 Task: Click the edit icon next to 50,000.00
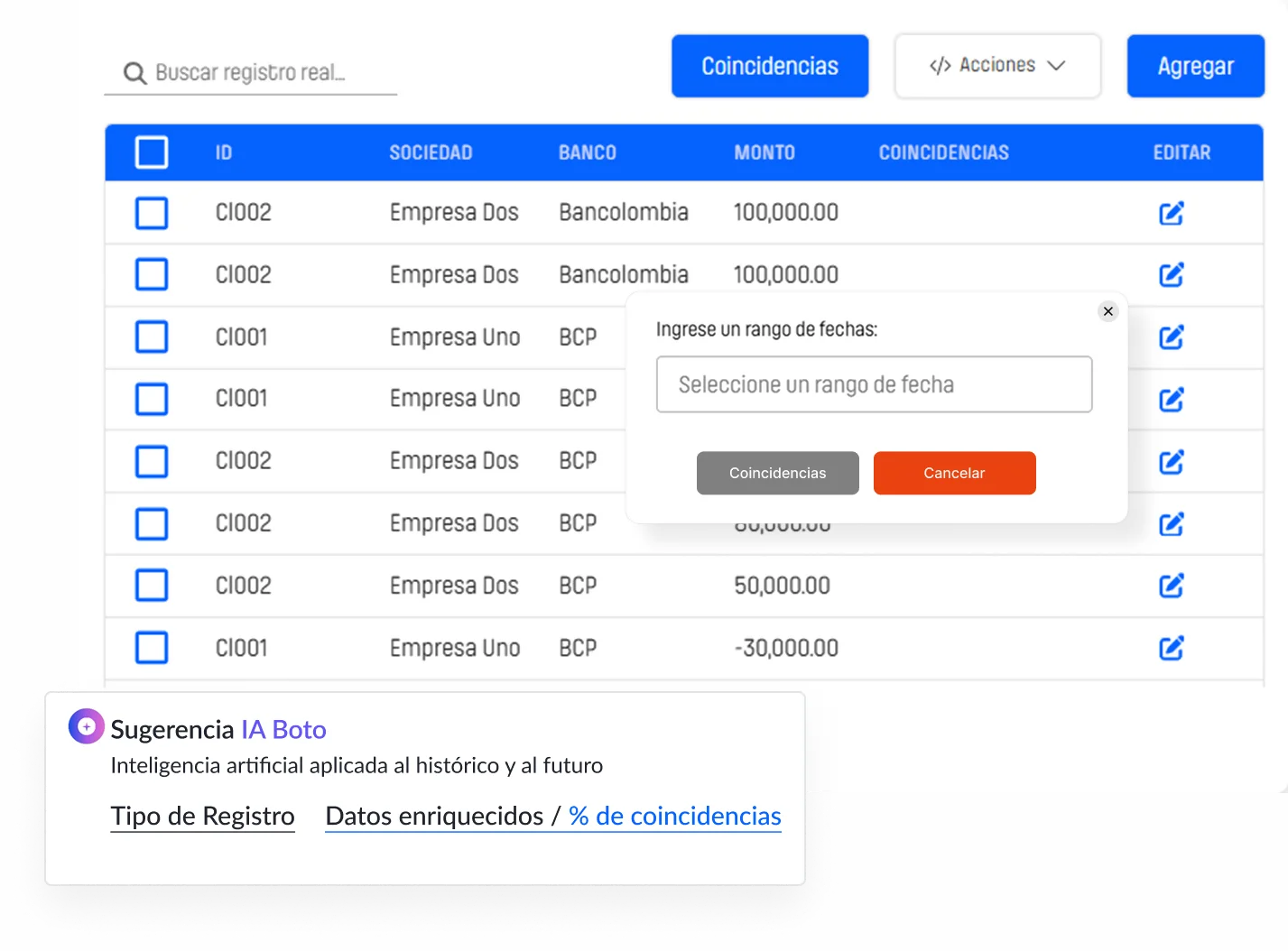[x=1171, y=586]
